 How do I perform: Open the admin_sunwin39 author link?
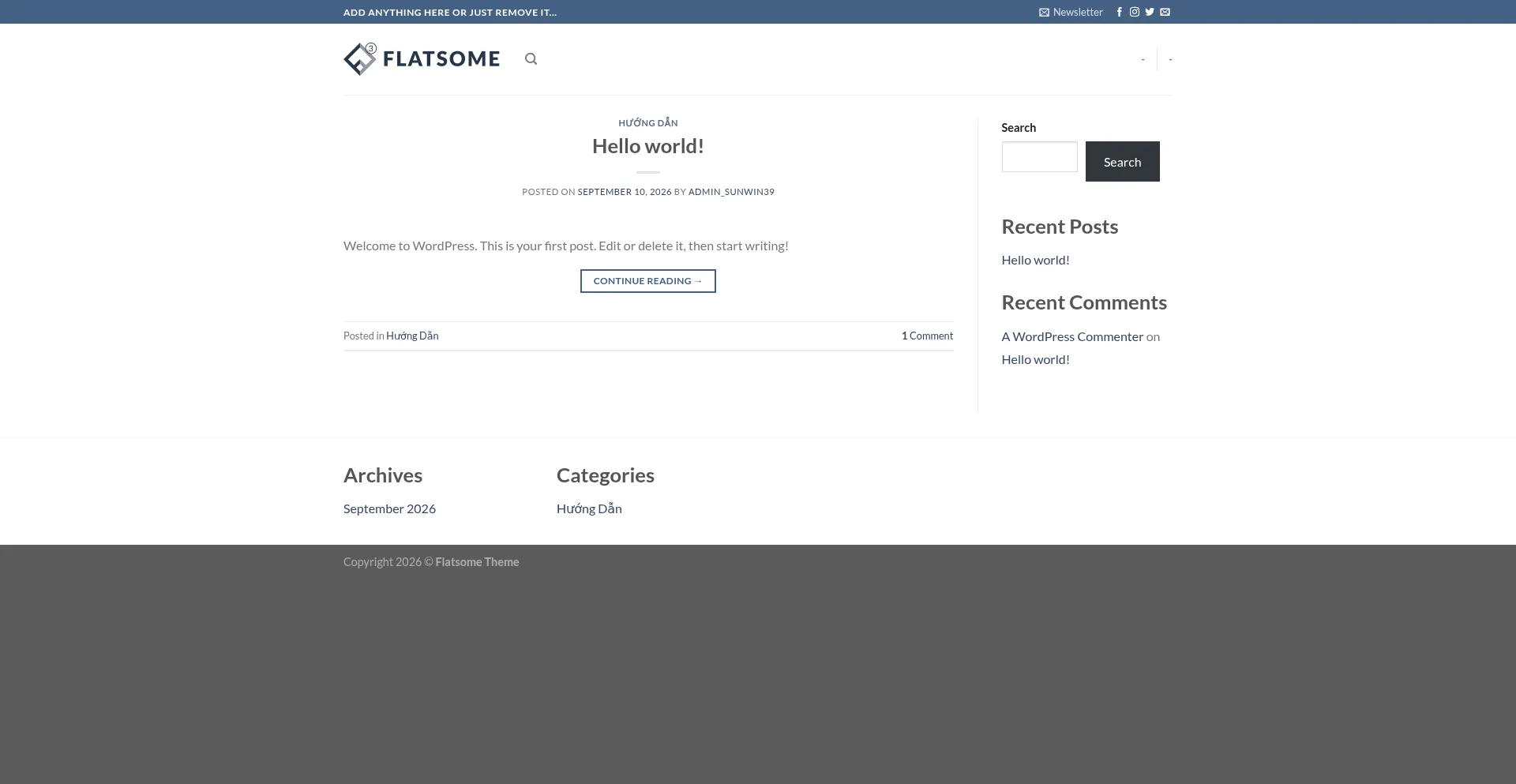pos(731,192)
